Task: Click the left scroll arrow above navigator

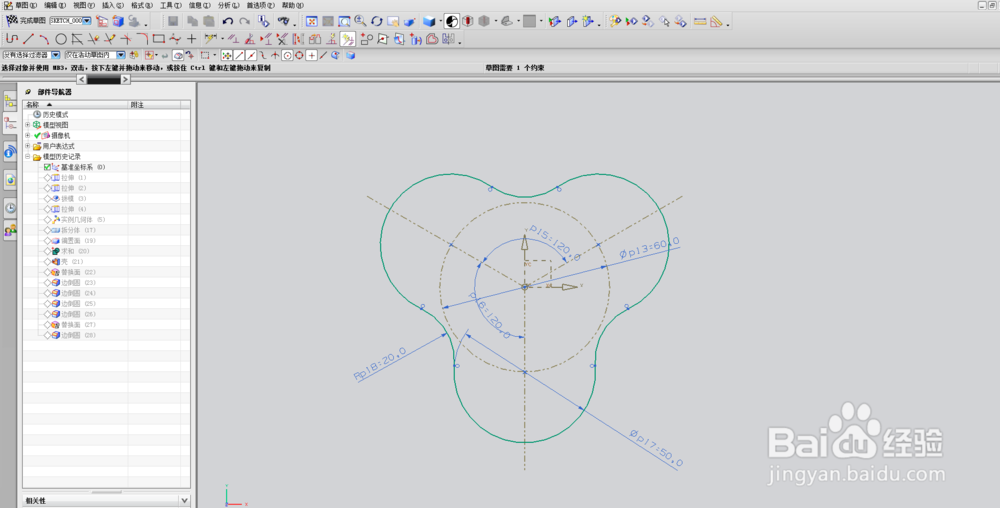Action: pos(82,79)
